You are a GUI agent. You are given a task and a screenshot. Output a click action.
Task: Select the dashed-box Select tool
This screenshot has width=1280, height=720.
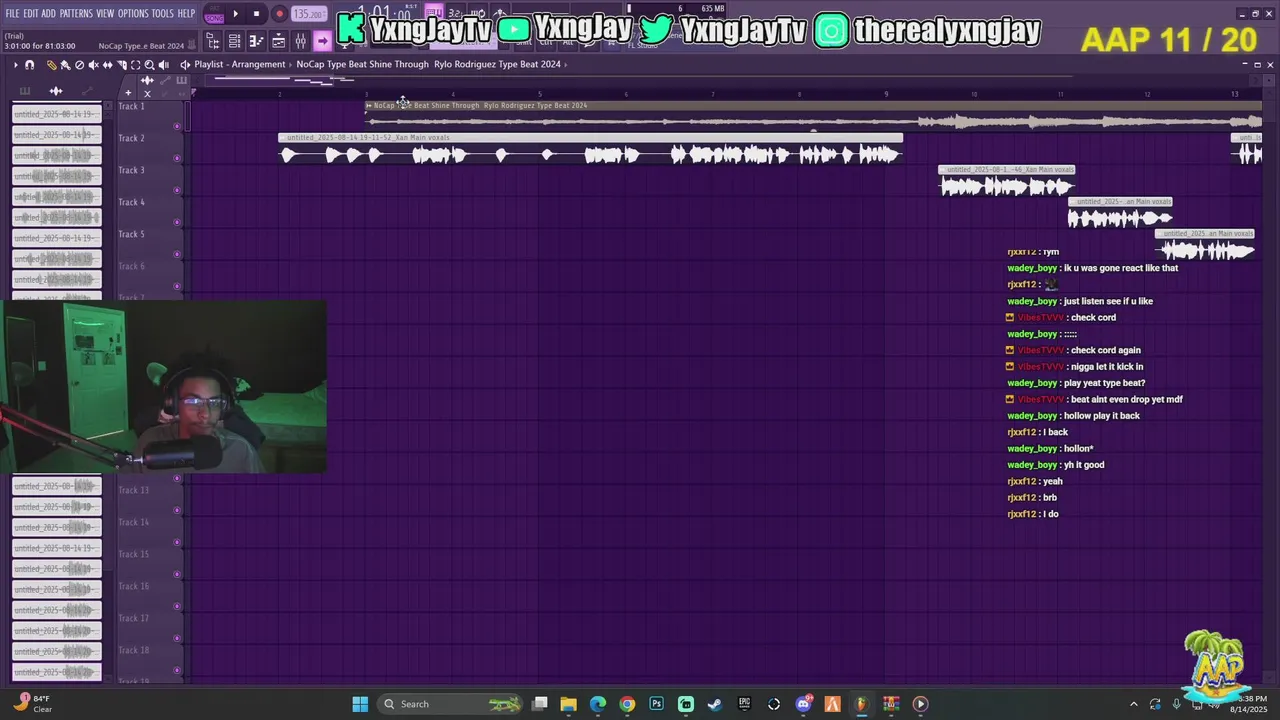click(x=135, y=65)
